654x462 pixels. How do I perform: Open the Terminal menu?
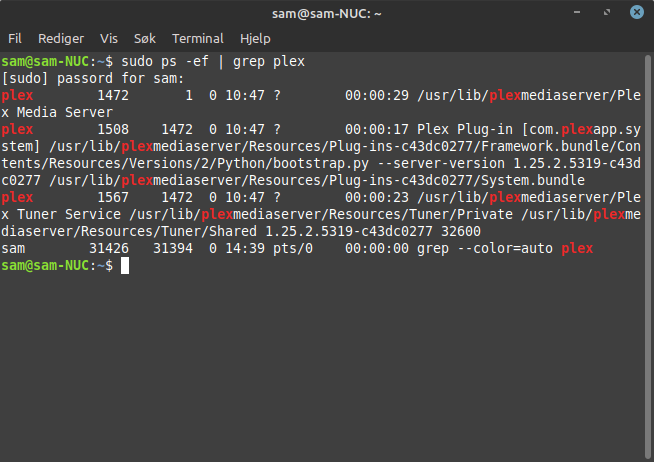coord(198,39)
